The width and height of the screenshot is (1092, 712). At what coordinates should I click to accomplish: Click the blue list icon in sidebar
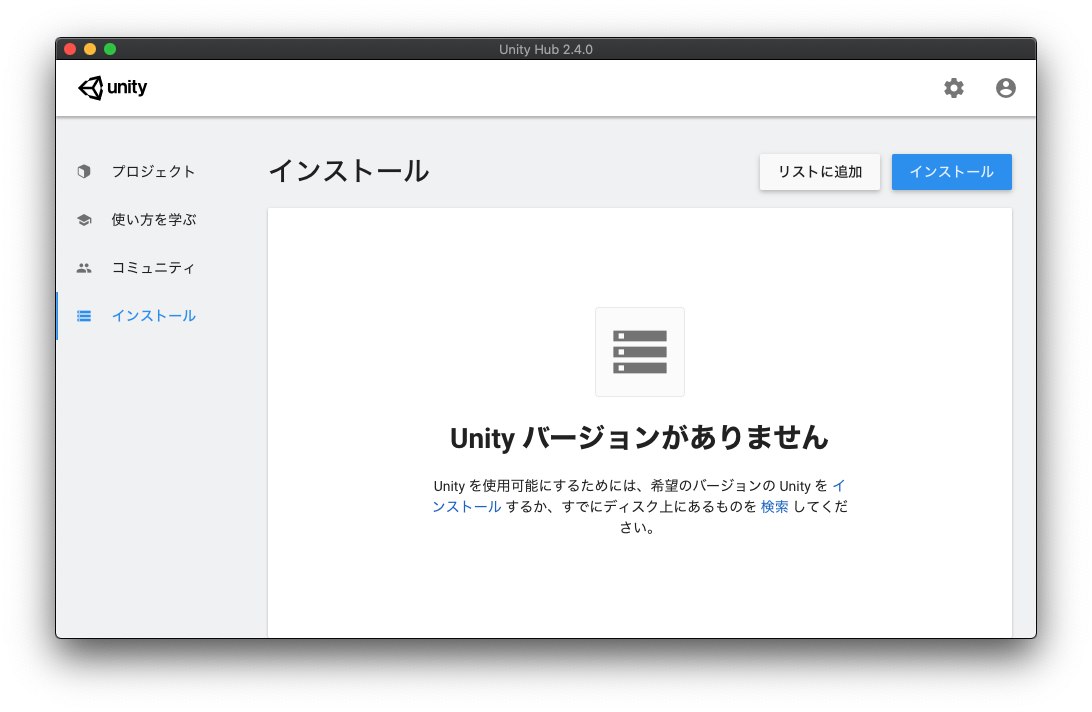point(84,316)
